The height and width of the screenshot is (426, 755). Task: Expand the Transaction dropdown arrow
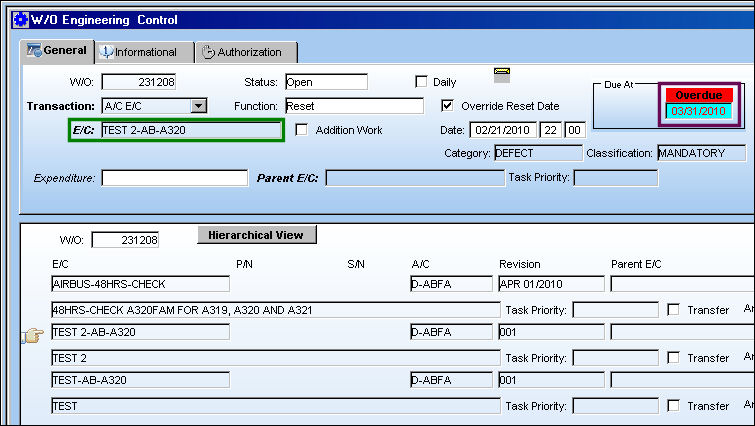click(x=198, y=105)
